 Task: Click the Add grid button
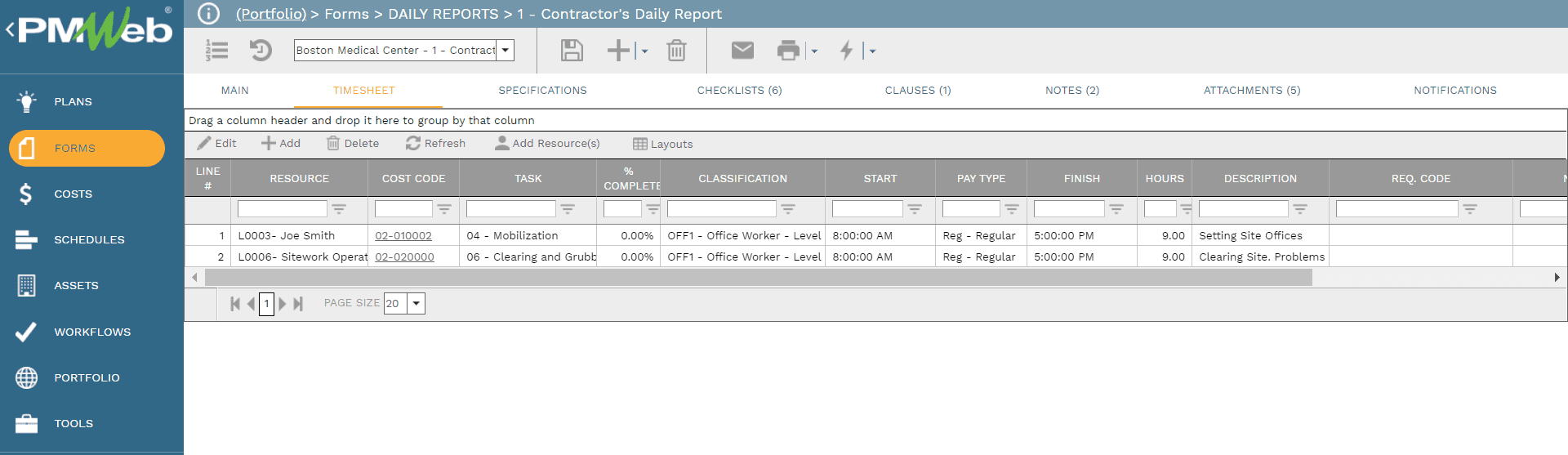[x=281, y=143]
